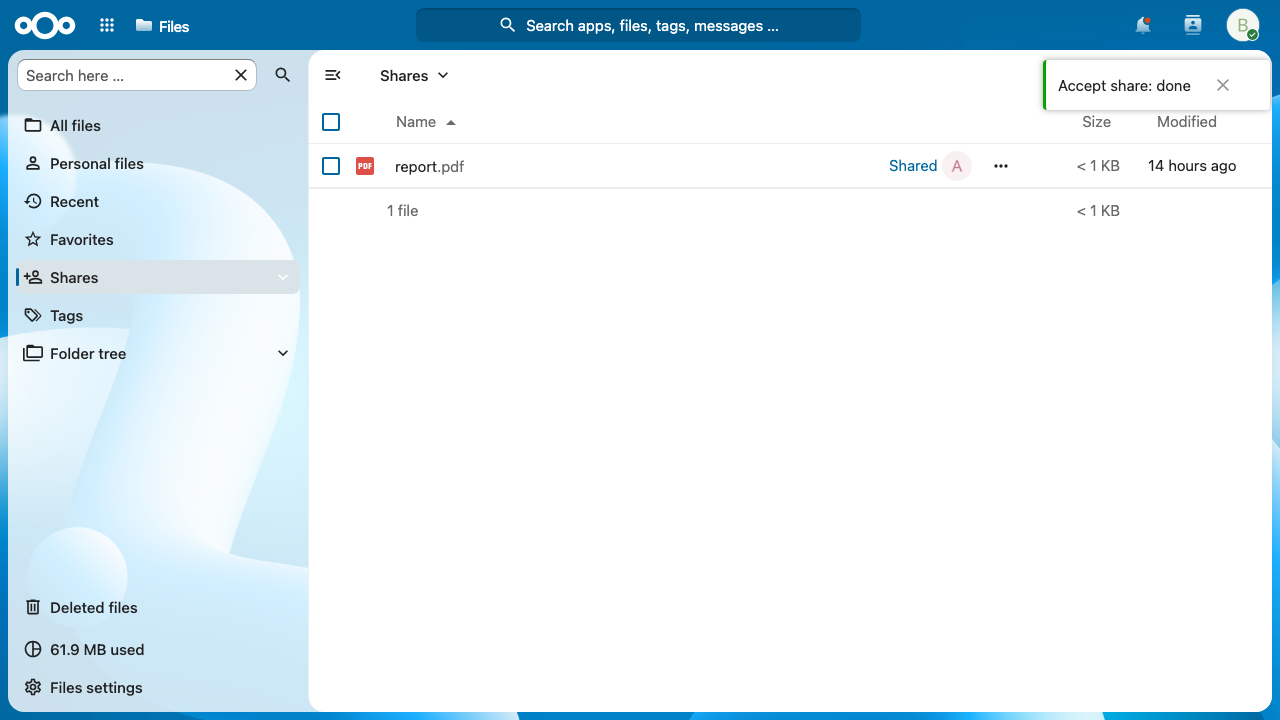Open Personal files view
The image size is (1280, 720).
158,163
